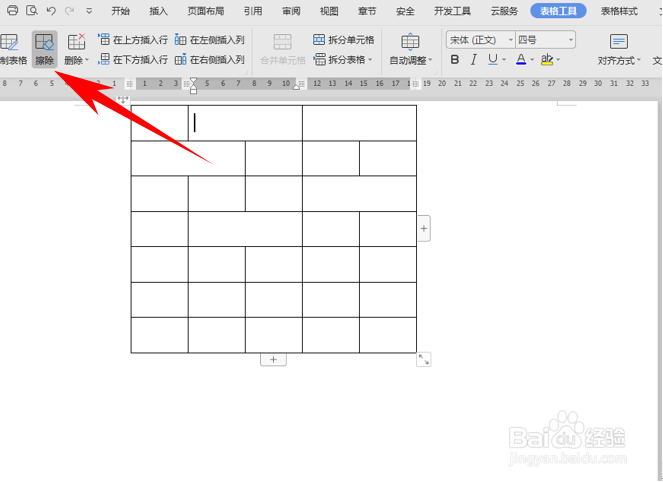
Task: Select the 表格工具 tab
Action: (558, 11)
